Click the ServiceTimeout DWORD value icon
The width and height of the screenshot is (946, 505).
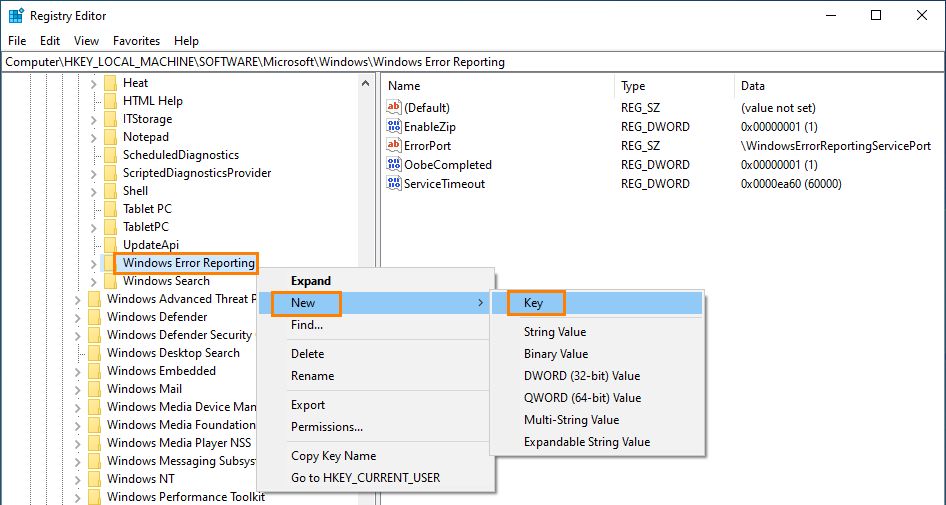[x=394, y=183]
